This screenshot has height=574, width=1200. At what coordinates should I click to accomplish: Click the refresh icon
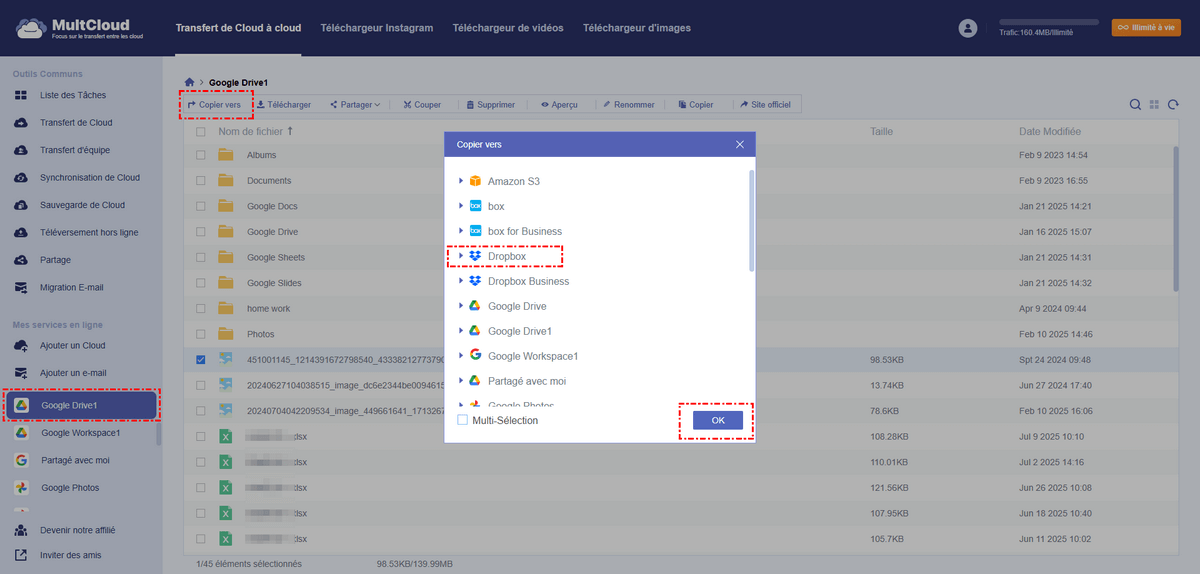point(1173,105)
